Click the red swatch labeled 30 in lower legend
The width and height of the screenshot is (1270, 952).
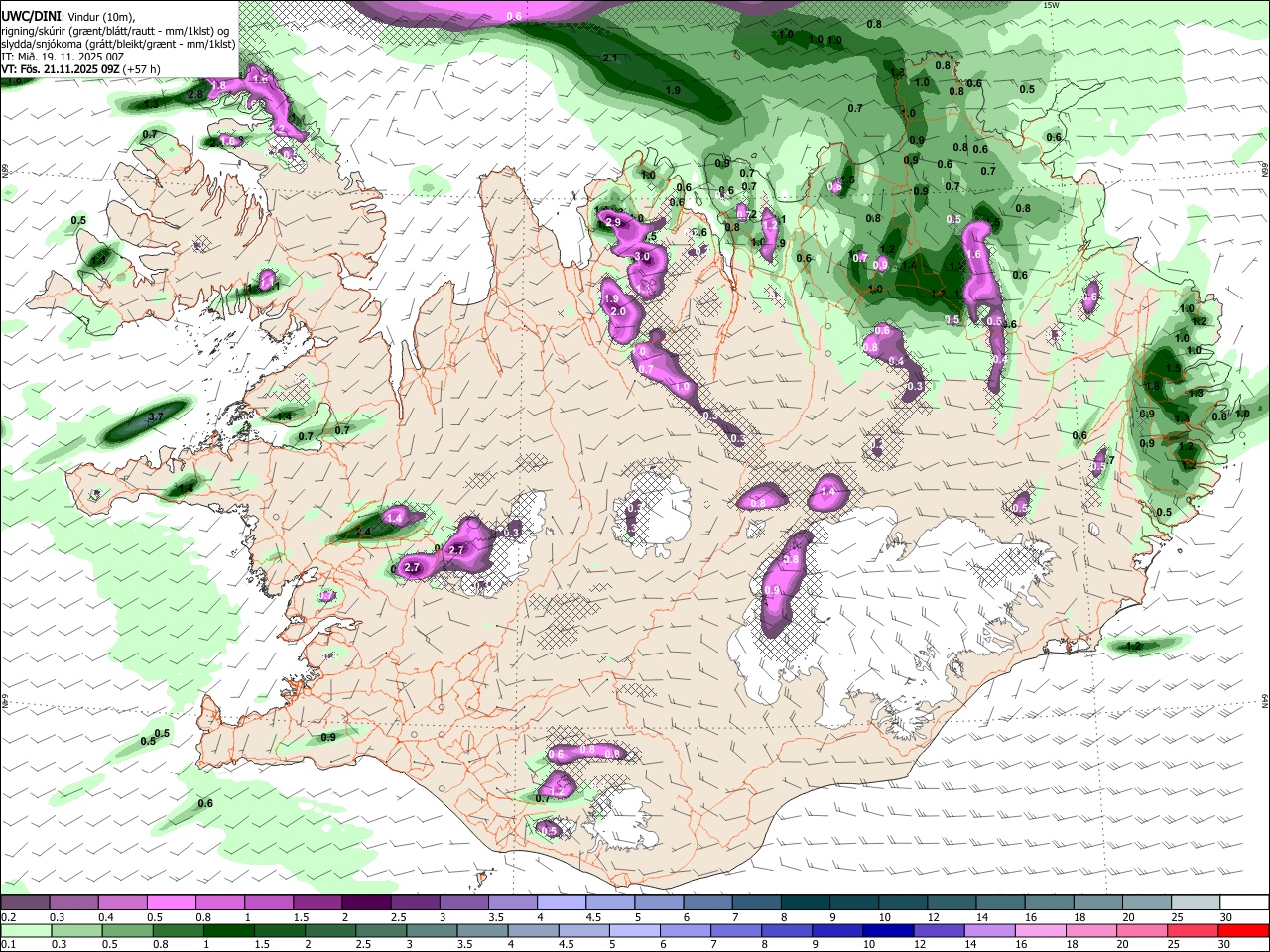pos(1243,930)
